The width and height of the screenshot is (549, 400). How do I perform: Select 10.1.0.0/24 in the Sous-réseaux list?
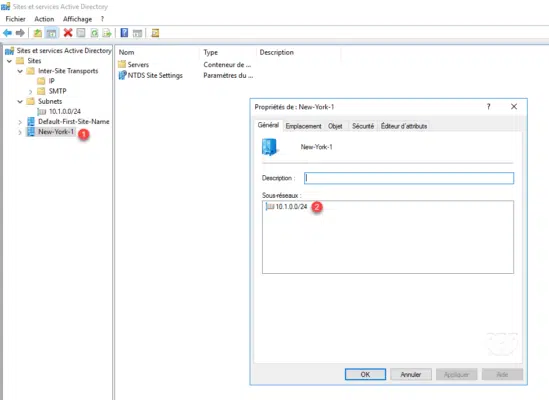pos(291,207)
